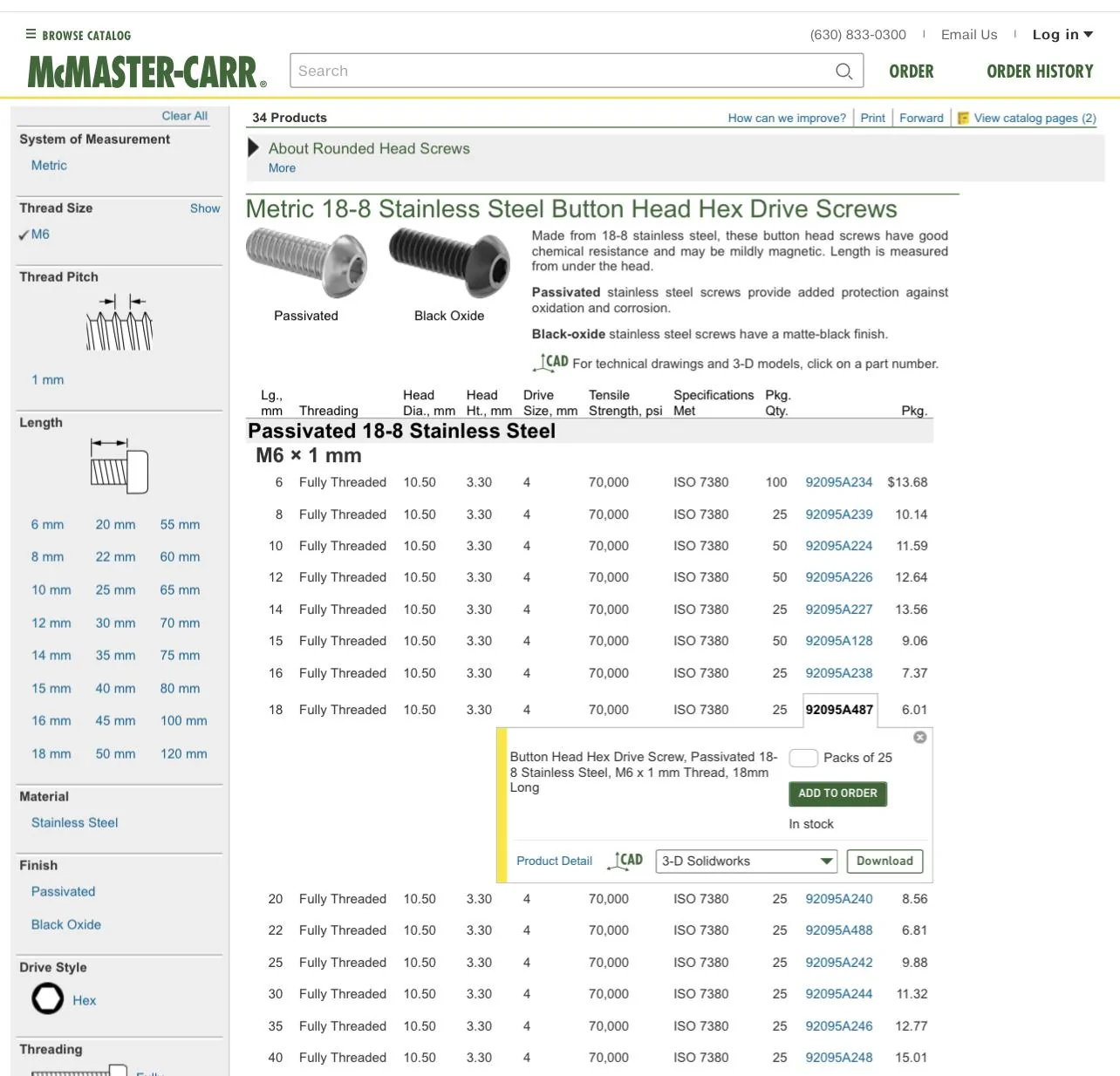Open View catalog pages (2) link
1120x1076 pixels.
[1035, 118]
